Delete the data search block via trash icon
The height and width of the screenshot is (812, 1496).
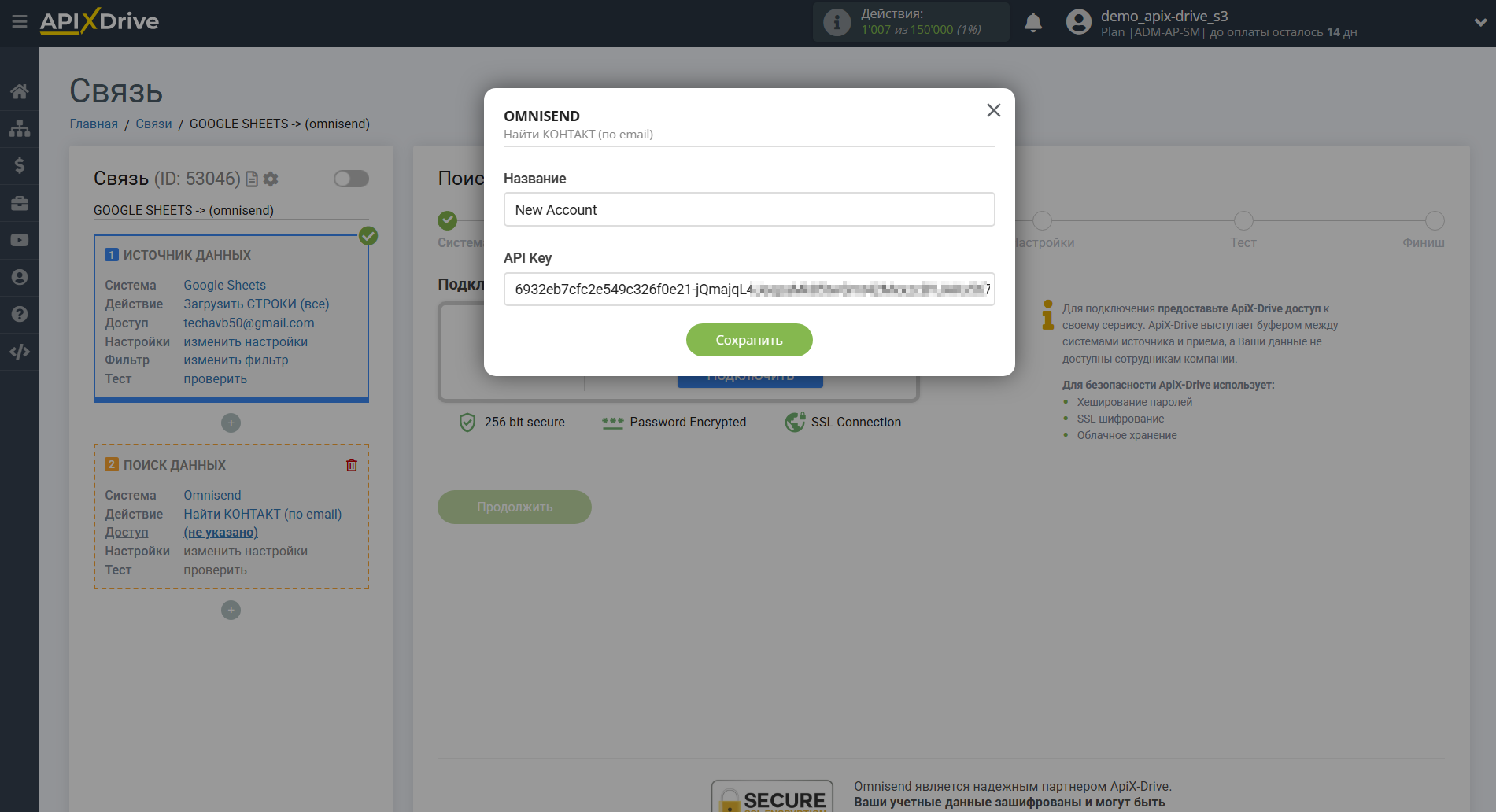click(x=351, y=465)
